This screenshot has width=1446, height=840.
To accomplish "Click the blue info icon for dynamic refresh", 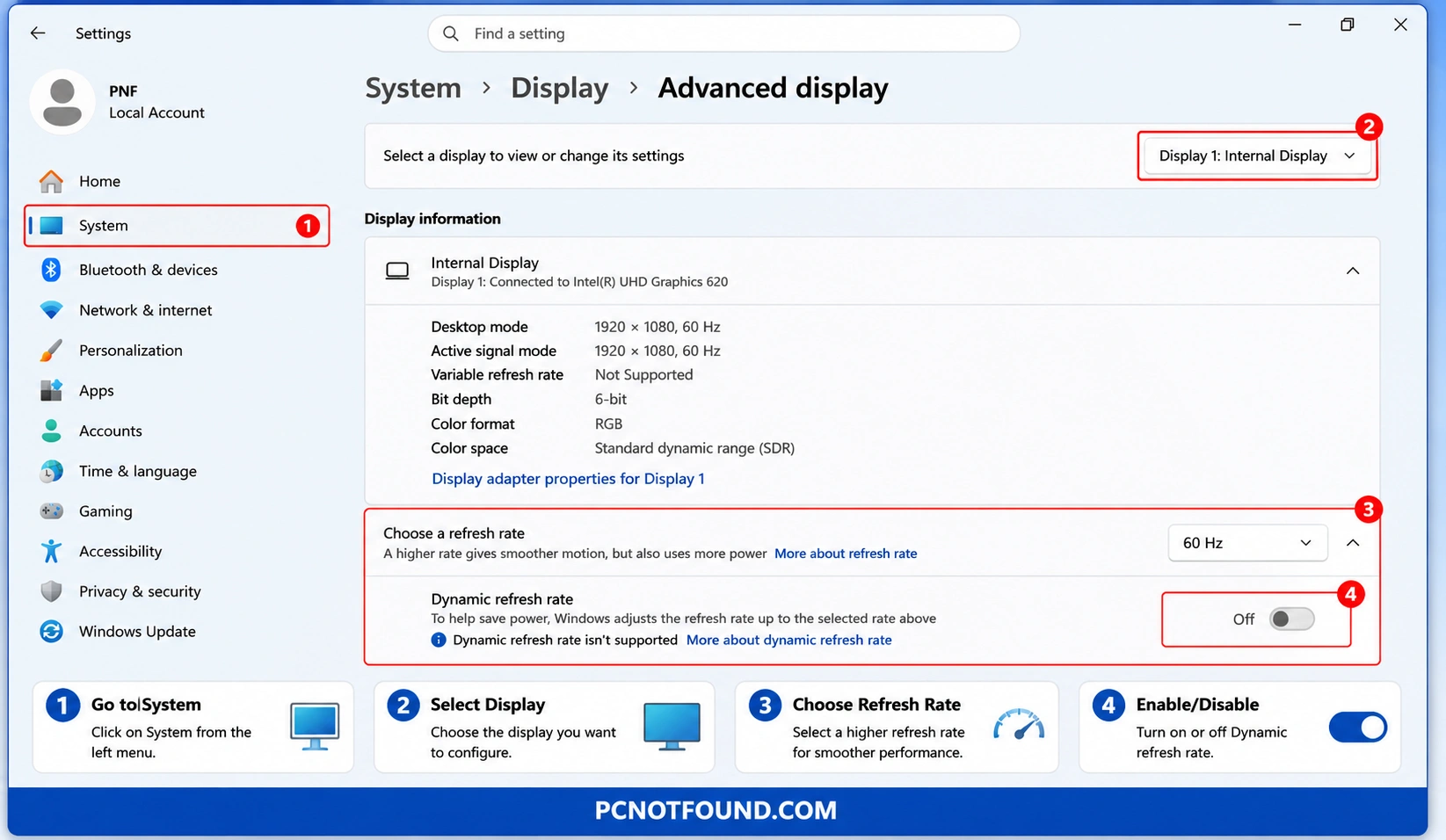I will point(439,640).
